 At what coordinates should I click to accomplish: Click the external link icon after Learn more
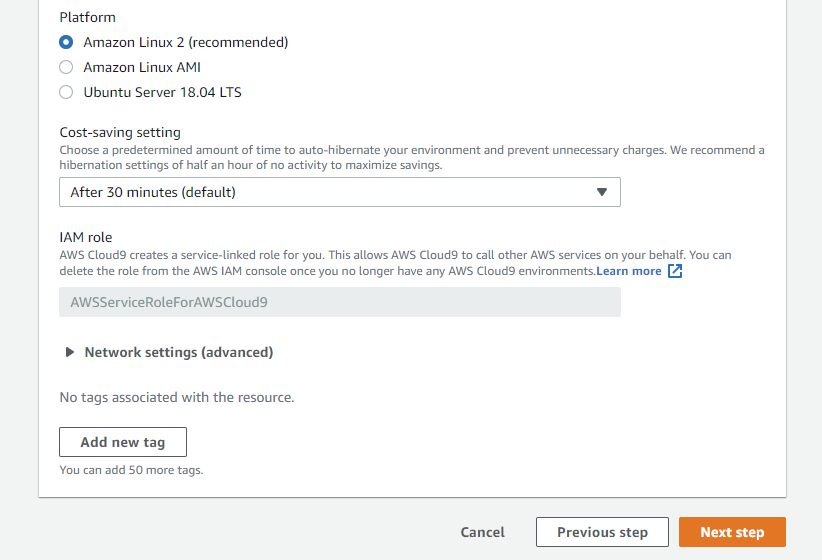coord(675,271)
